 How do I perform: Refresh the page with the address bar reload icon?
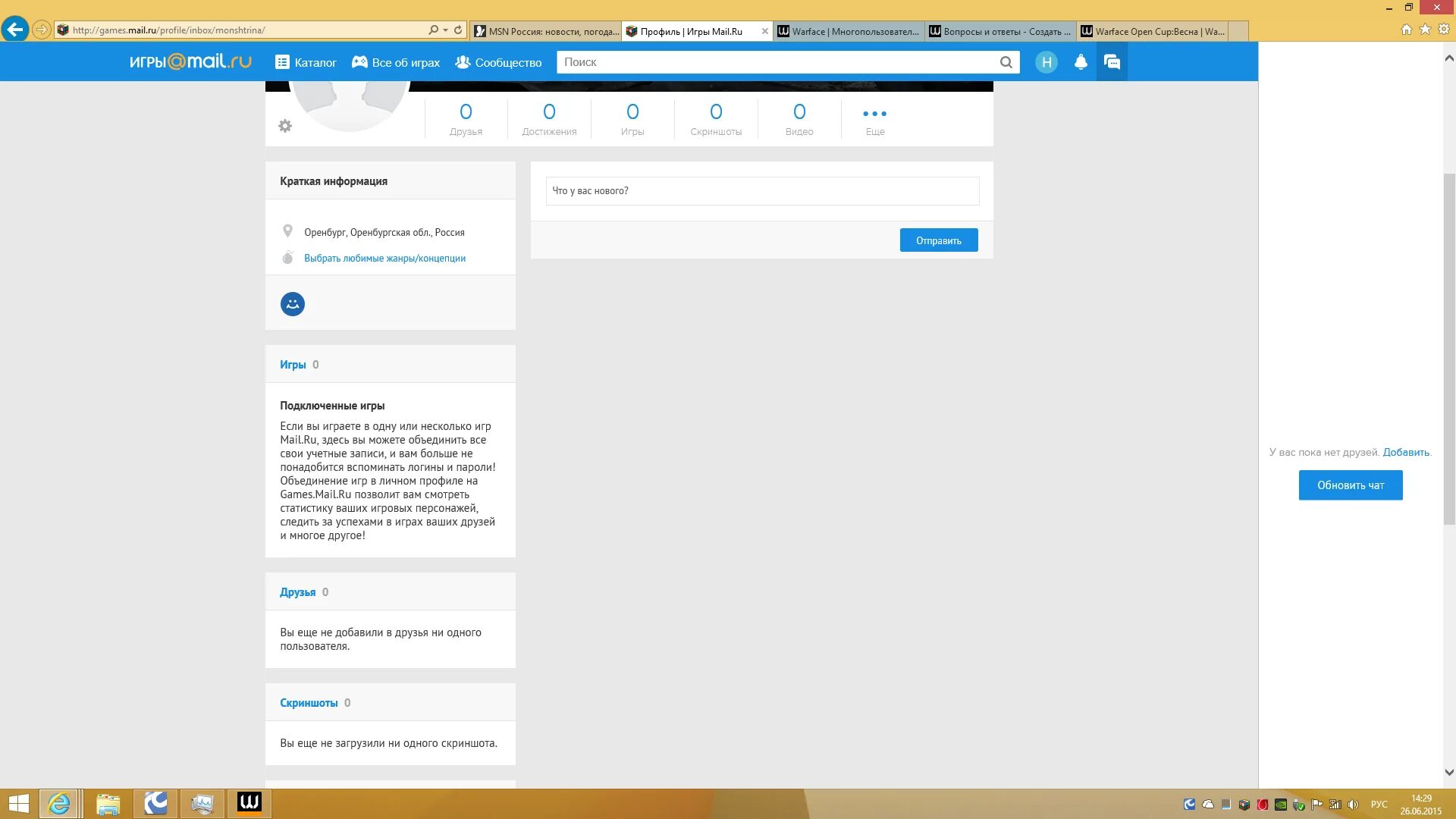(458, 30)
